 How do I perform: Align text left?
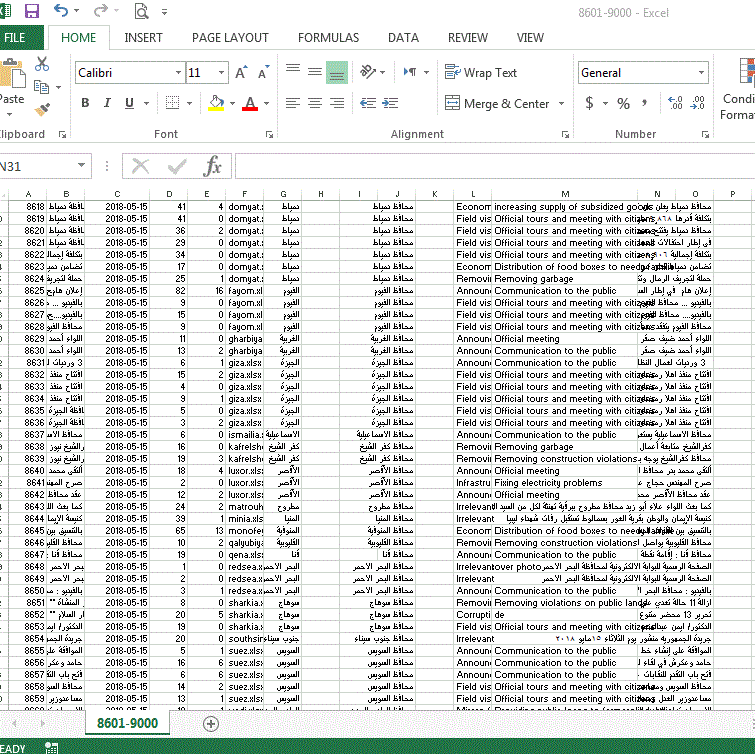tap(293, 103)
